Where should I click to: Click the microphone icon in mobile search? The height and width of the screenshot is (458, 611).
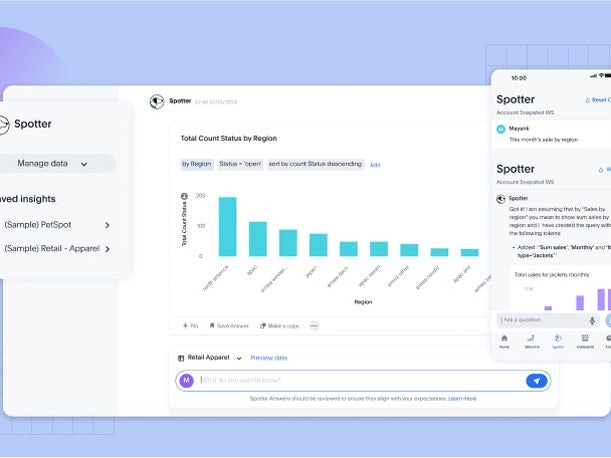(x=592, y=320)
